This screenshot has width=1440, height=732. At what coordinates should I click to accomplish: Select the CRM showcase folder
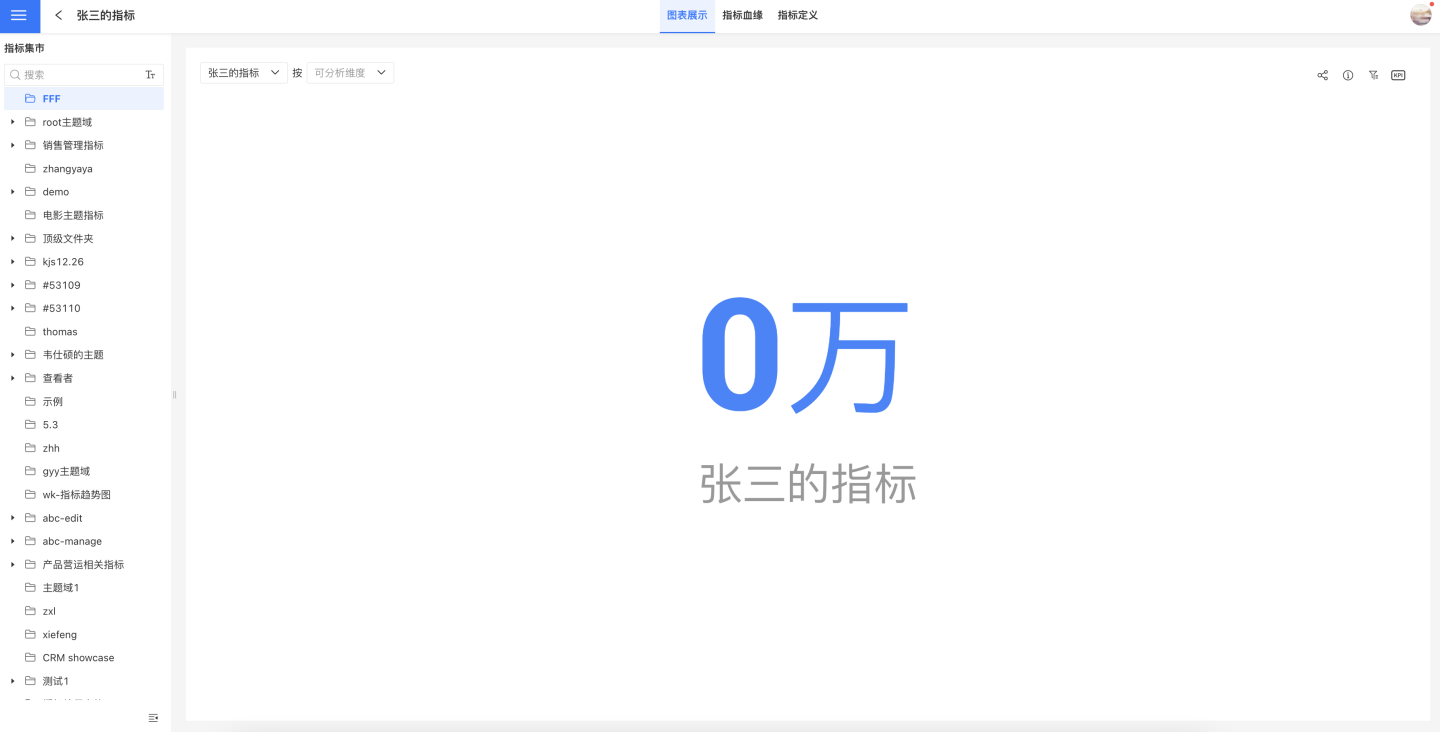tap(78, 658)
